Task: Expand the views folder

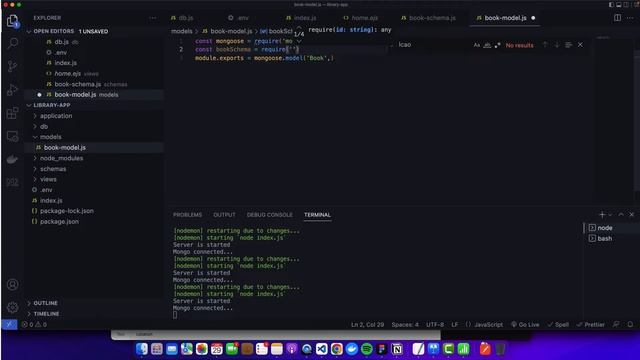Action: pos(48,179)
